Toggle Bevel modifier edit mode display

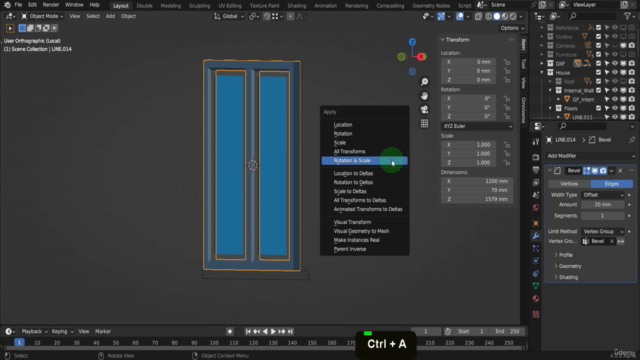pos(587,171)
